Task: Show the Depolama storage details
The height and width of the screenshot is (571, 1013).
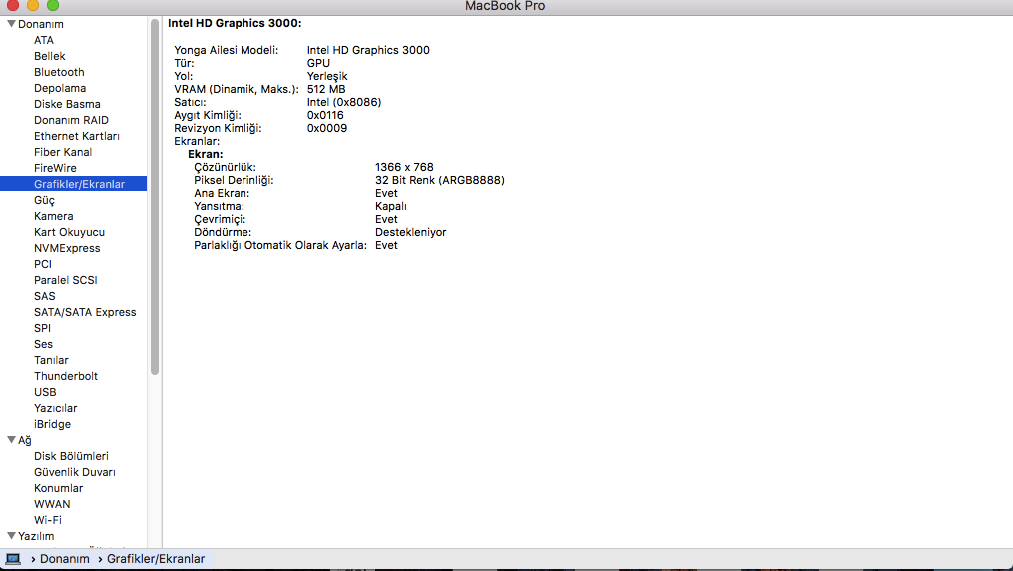Action: pos(60,88)
